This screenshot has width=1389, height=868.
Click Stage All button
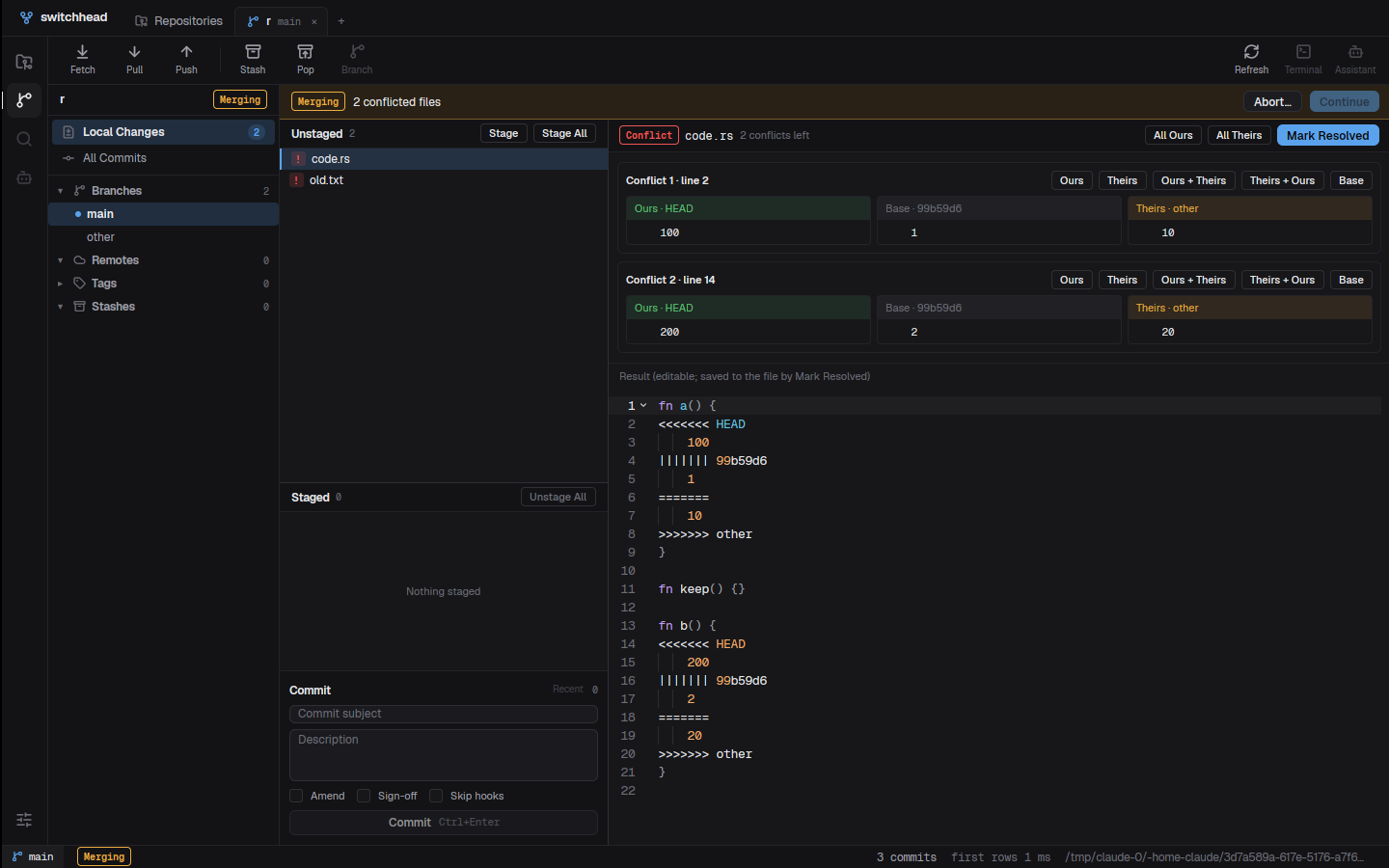tap(564, 133)
